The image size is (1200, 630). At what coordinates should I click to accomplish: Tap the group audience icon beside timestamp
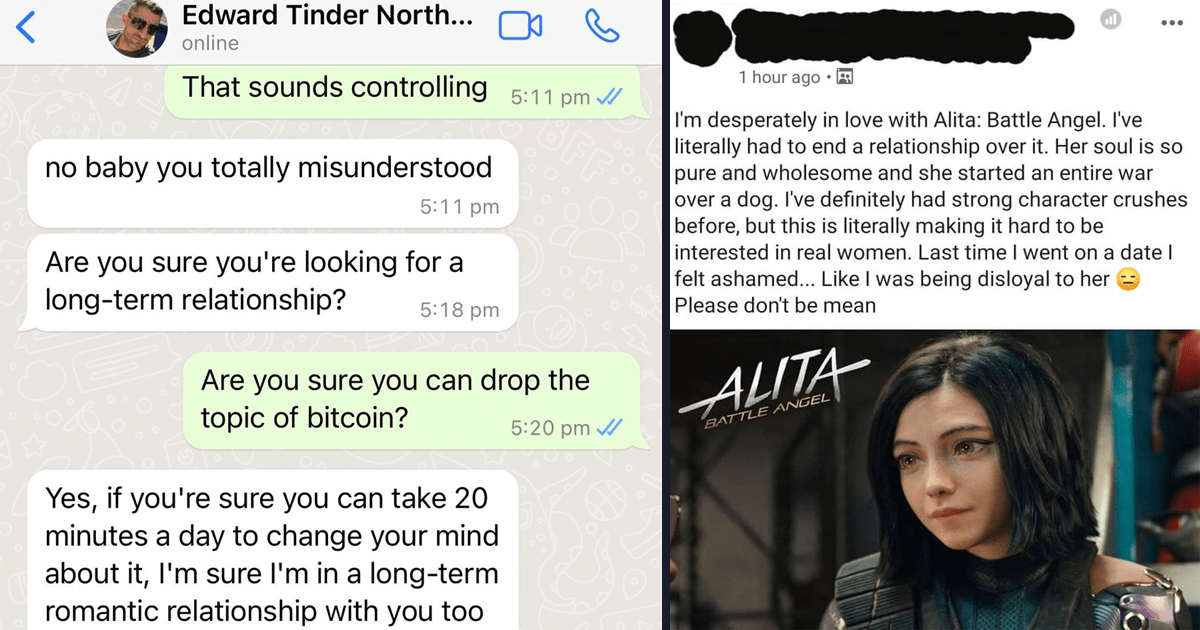coord(843,77)
